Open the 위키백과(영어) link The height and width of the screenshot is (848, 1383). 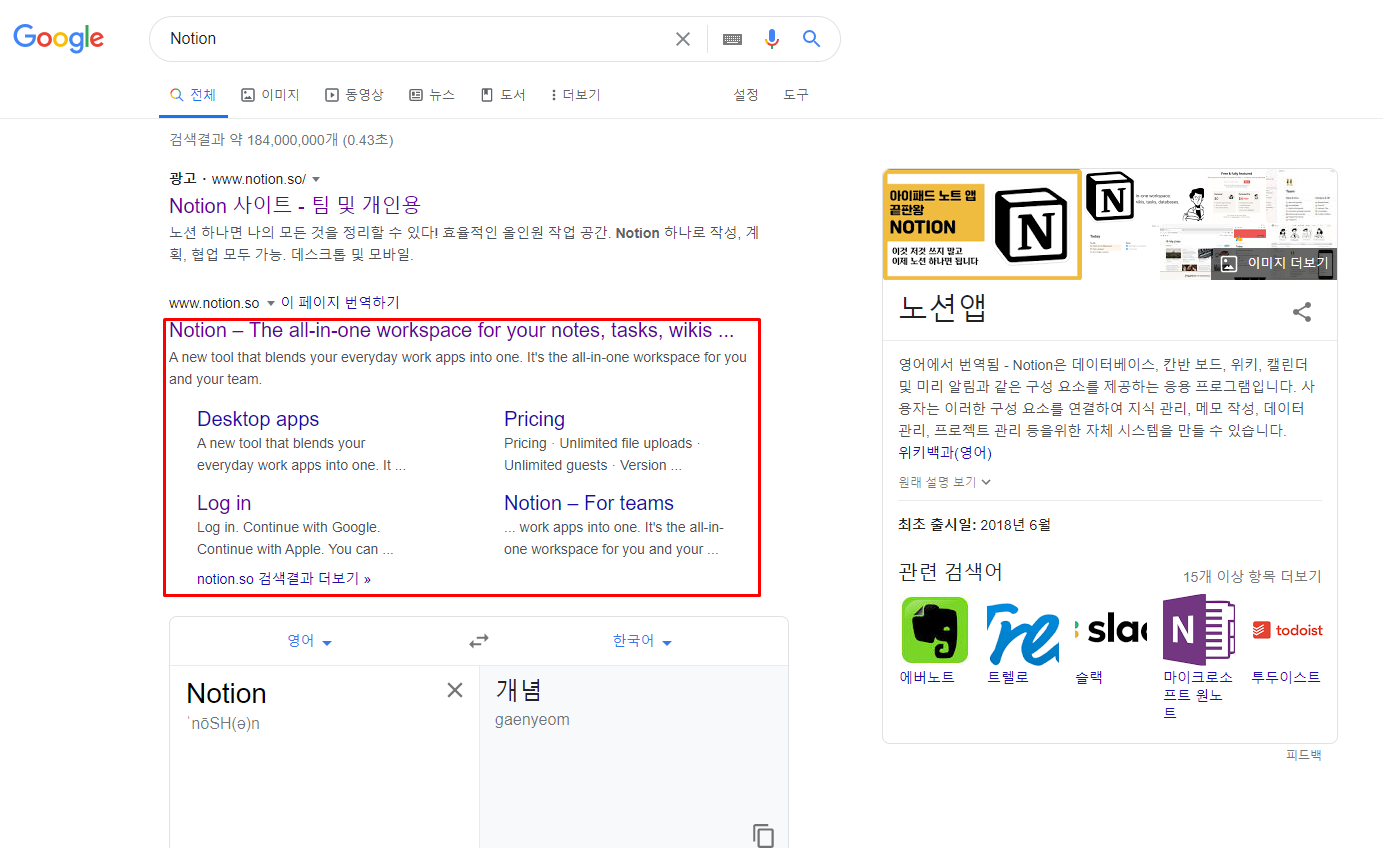tap(945, 453)
